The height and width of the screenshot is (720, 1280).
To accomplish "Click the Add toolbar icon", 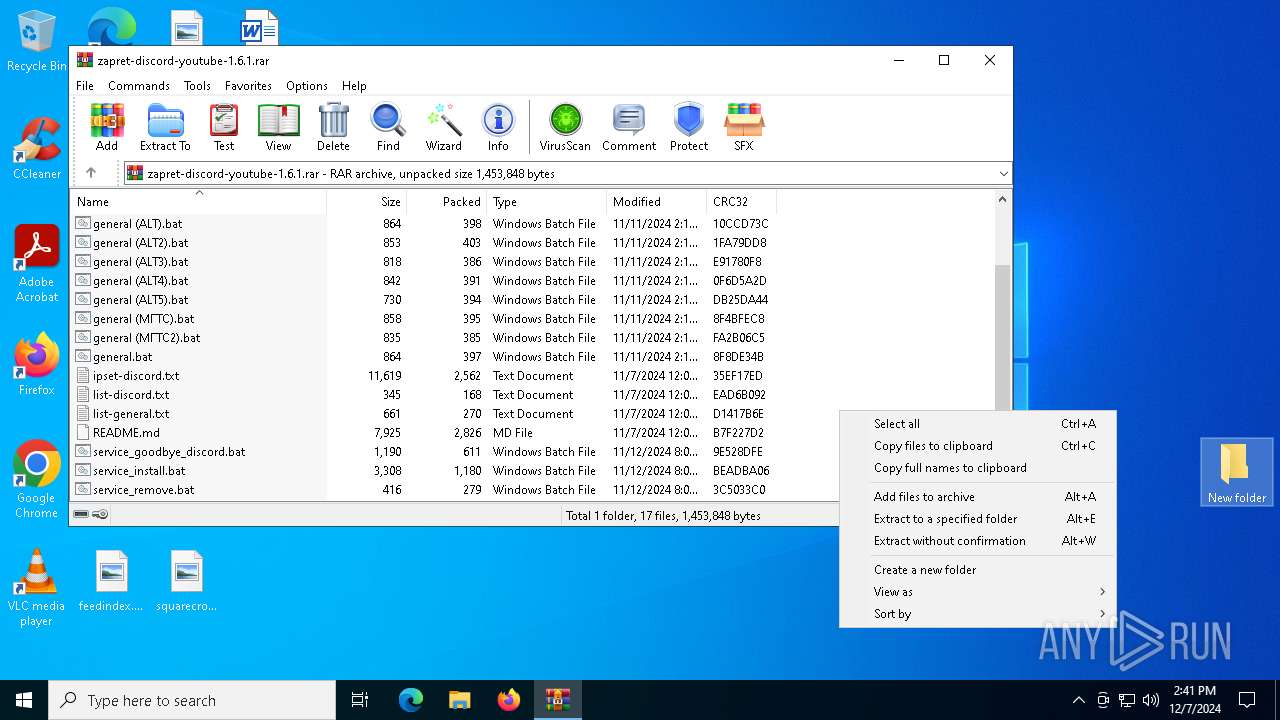I will pyautogui.click(x=107, y=127).
